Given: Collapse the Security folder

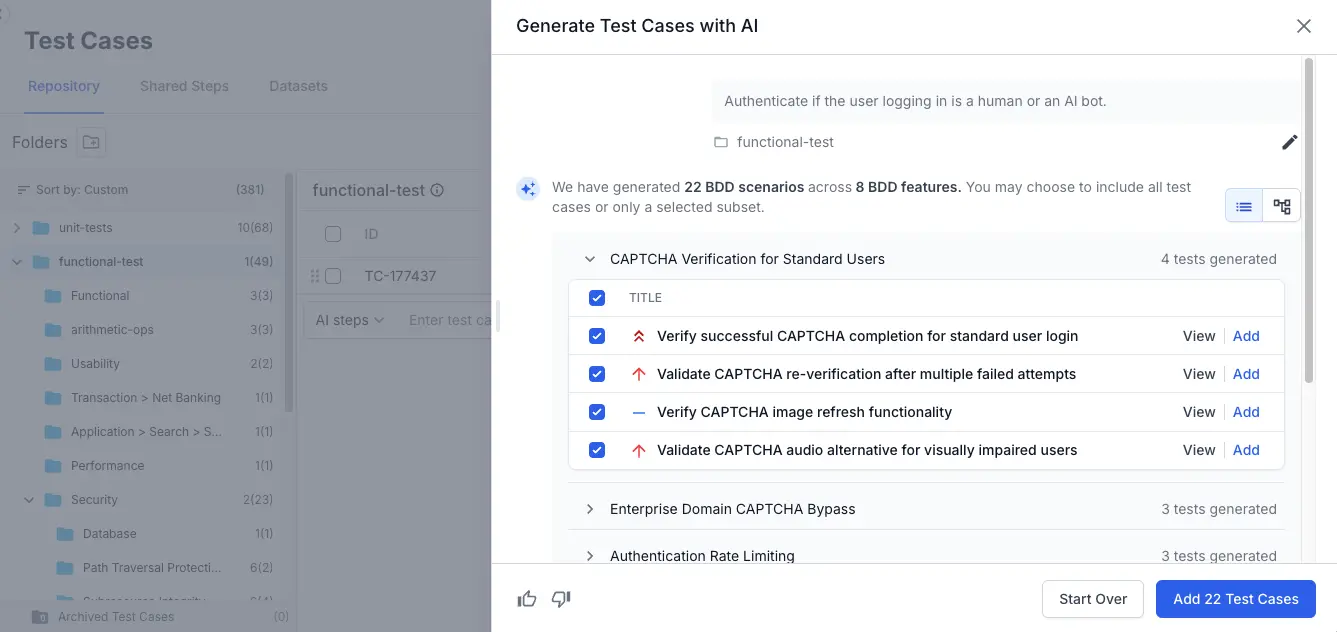Looking at the screenshot, I should pyautogui.click(x=28, y=500).
